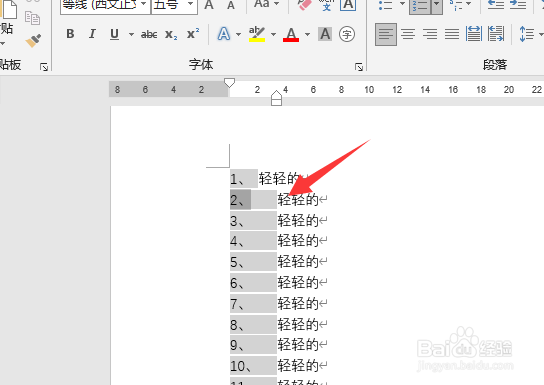Expand underline style dropdown arrow

pos(131,34)
